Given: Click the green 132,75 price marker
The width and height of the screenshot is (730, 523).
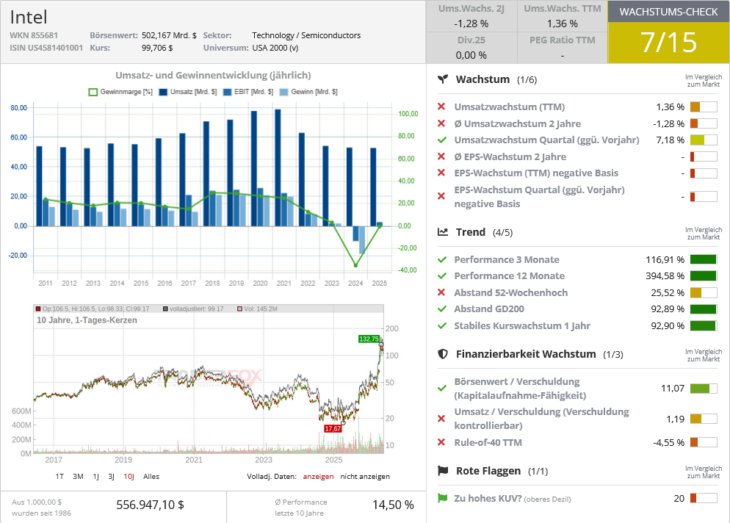Looking at the screenshot, I should (369, 339).
